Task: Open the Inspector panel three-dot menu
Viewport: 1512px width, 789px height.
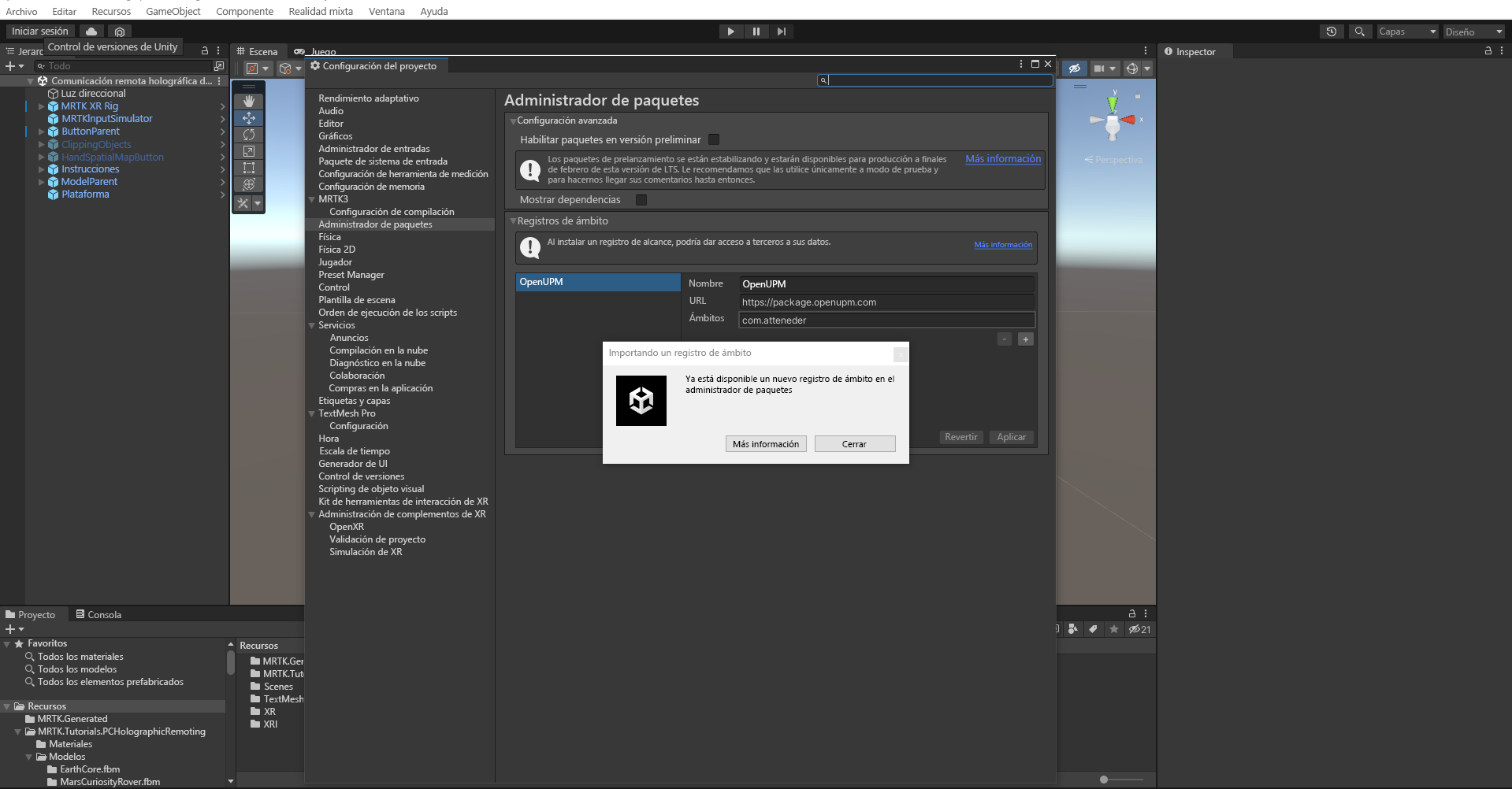Action: tap(1502, 50)
